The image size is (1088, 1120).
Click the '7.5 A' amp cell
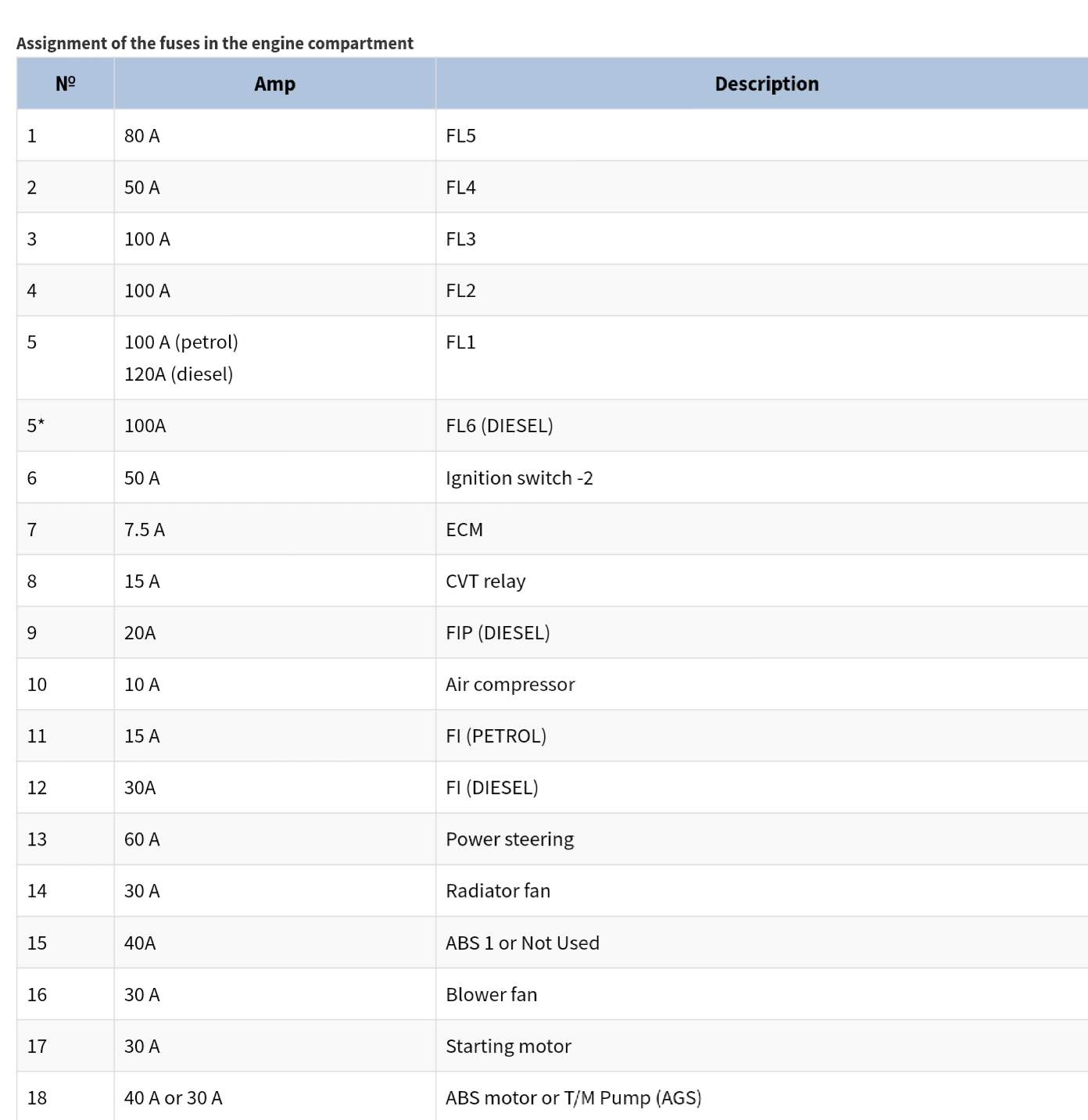(x=275, y=529)
